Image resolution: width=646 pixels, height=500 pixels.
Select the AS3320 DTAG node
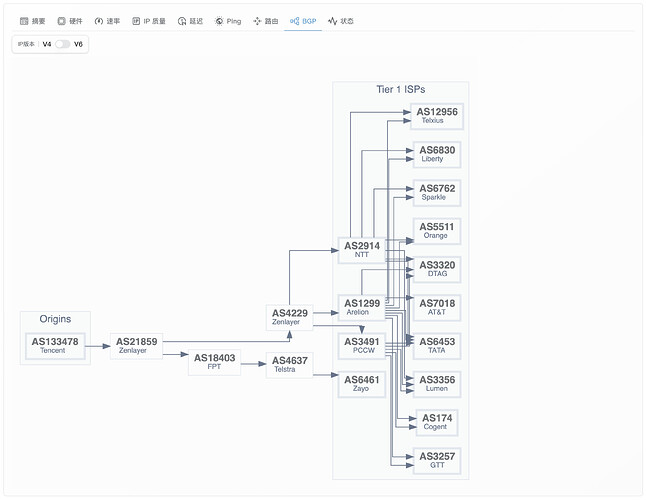[x=437, y=269]
